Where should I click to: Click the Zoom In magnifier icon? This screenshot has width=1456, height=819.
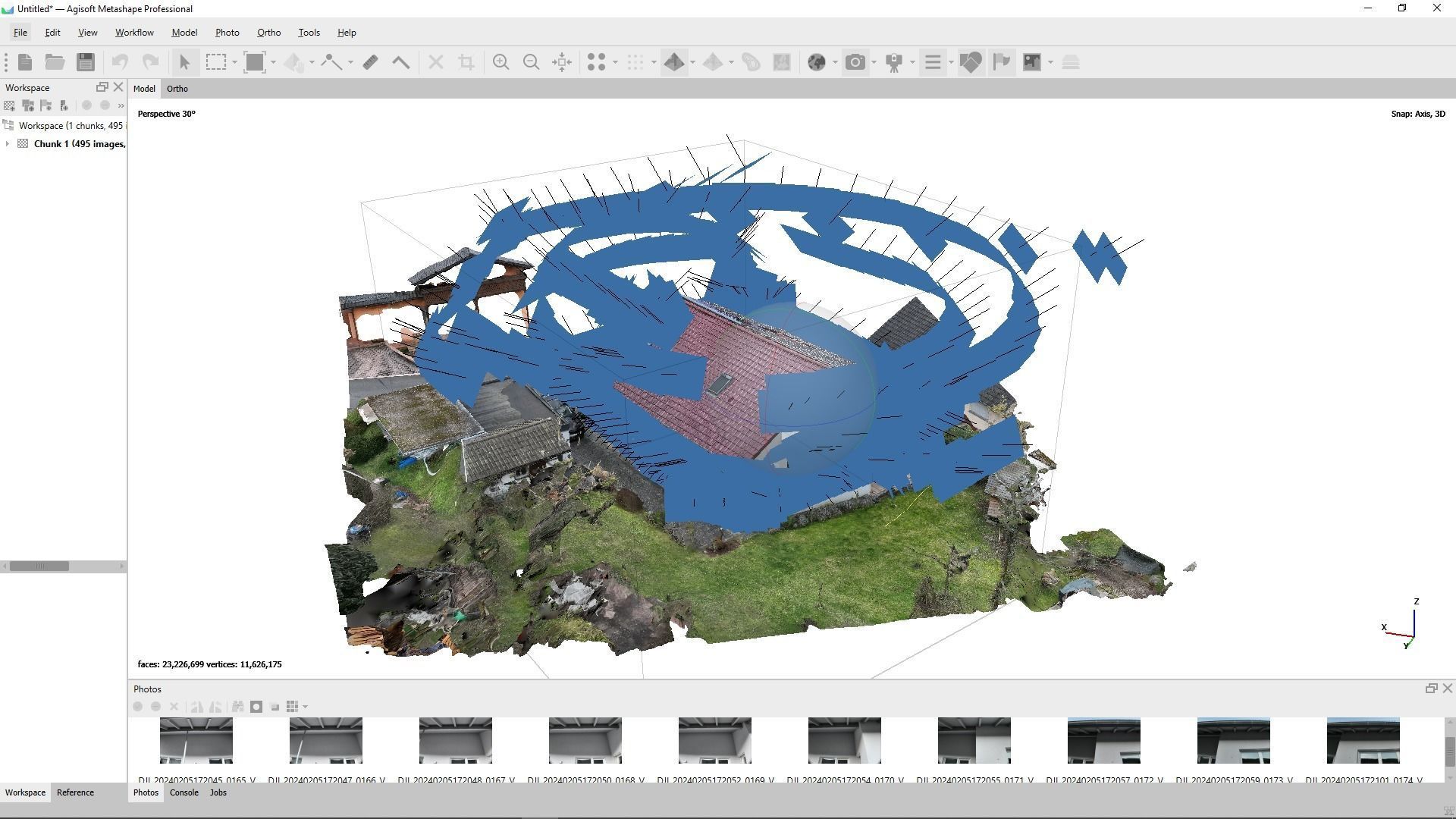pyautogui.click(x=500, y=62)
